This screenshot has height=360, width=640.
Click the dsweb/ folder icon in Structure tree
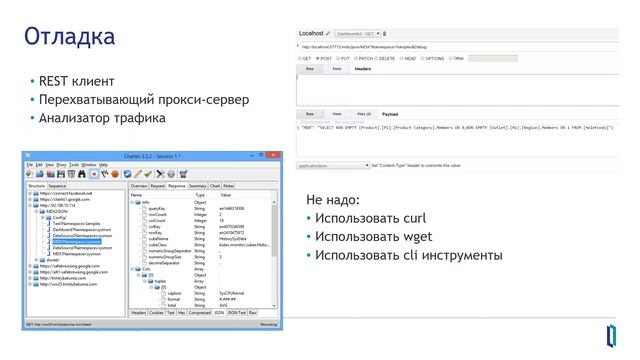42,260
